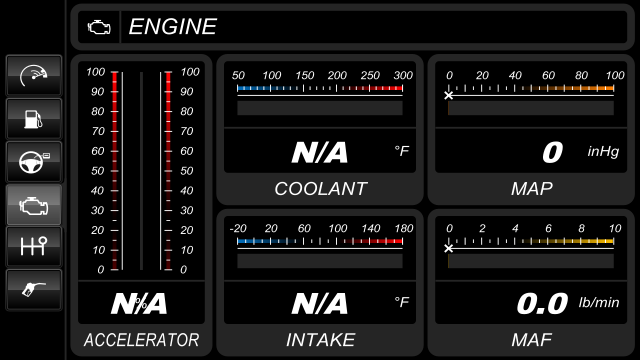Screen dimensions: 640x360
Task: Click the MAF gauge X marker
Action: [x=449, y=248]
